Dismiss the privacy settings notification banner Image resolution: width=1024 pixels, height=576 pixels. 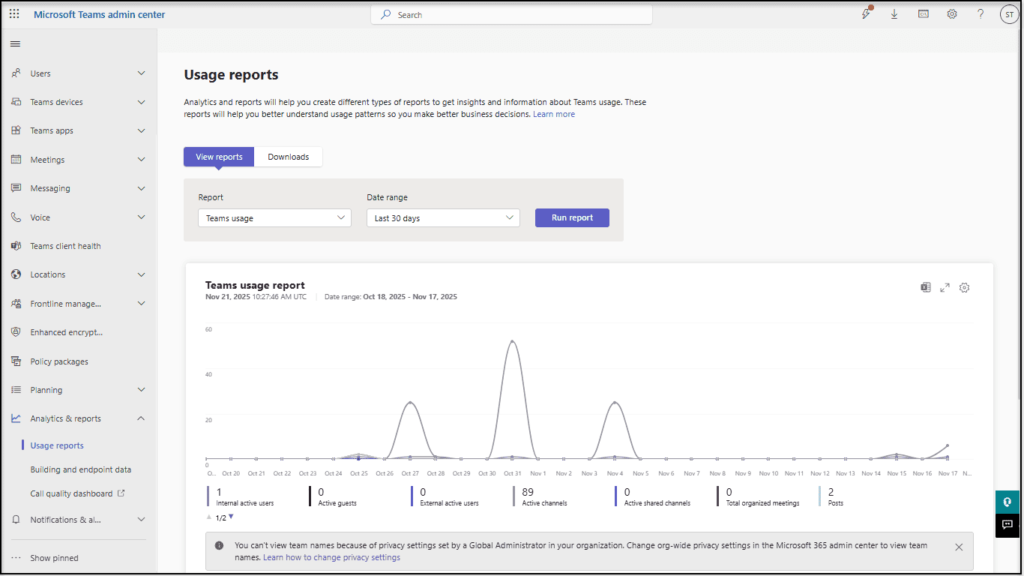958,547
